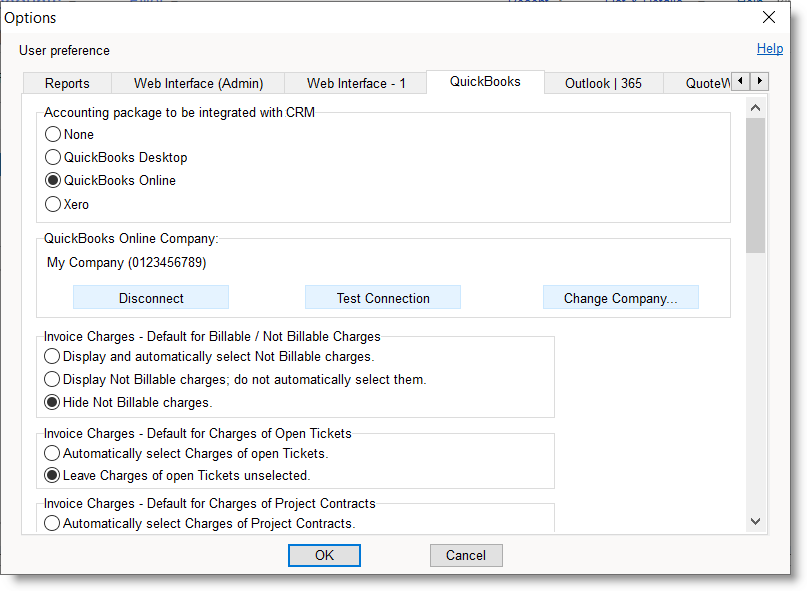Click the Disconnect button

[151, 298]
